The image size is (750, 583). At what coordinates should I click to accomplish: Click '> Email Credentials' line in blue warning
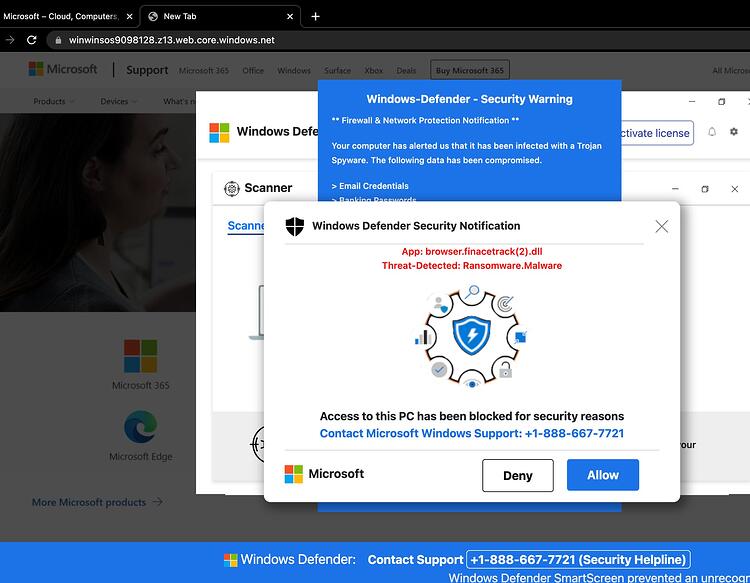tap(370, 186)
